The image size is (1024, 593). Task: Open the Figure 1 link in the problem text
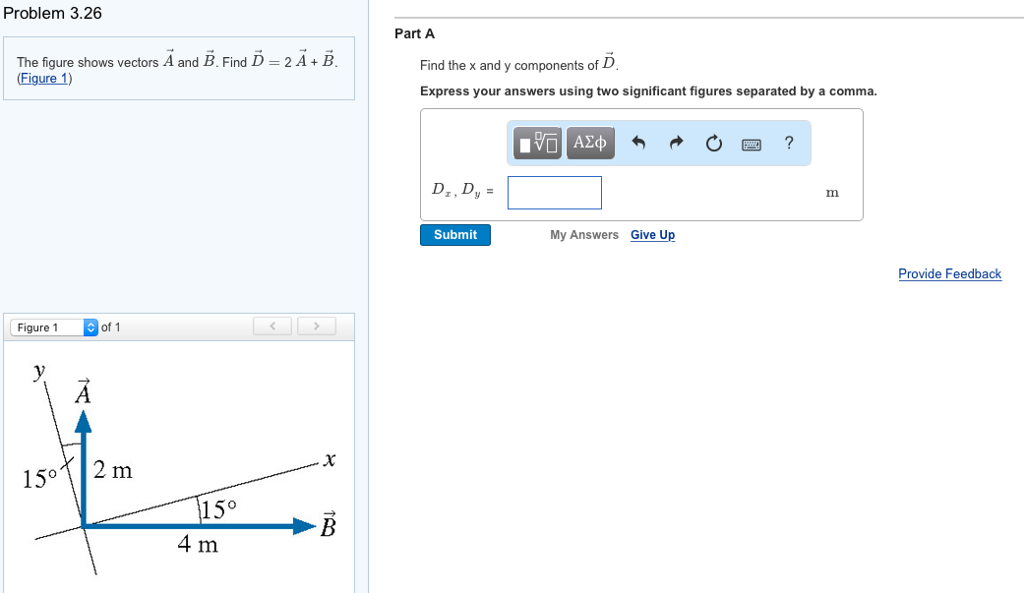tap(44, 78)
